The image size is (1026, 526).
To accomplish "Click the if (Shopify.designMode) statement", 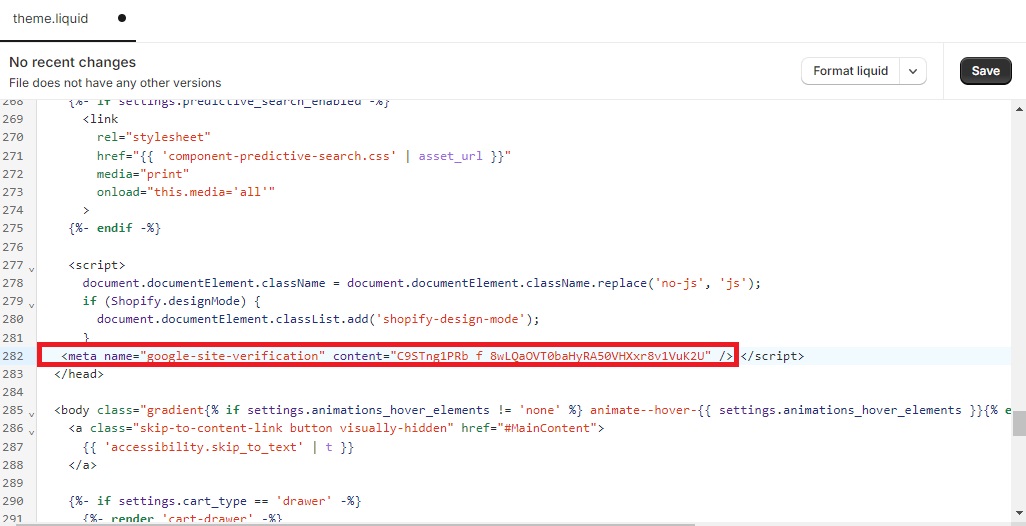I will [x=171, y=301].
